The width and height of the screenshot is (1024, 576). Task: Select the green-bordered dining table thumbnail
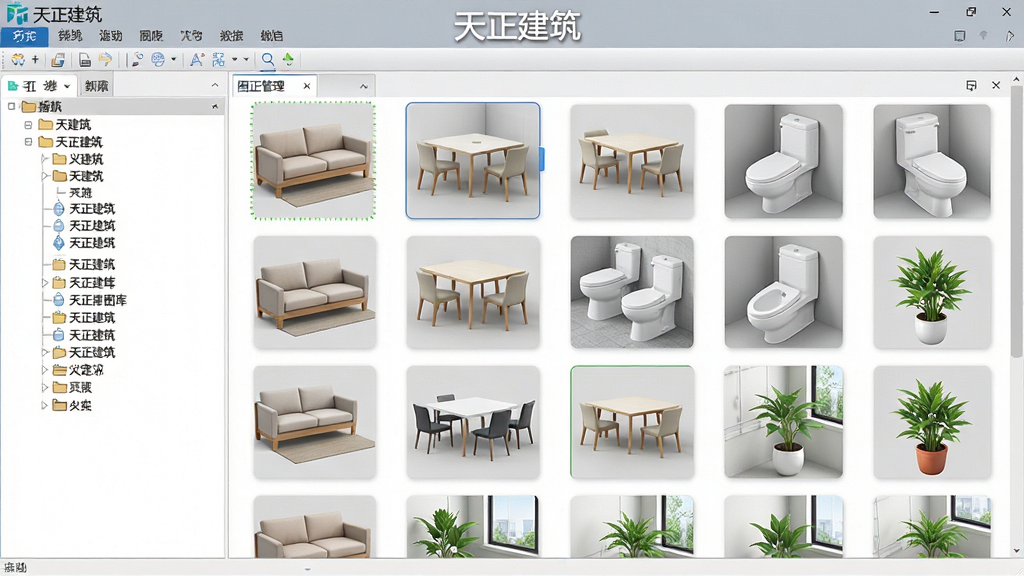[x=632, y=423]
